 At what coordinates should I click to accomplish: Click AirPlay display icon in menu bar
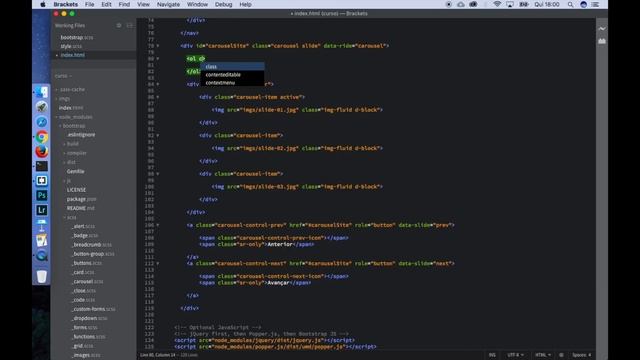click(x=510, y=4)
